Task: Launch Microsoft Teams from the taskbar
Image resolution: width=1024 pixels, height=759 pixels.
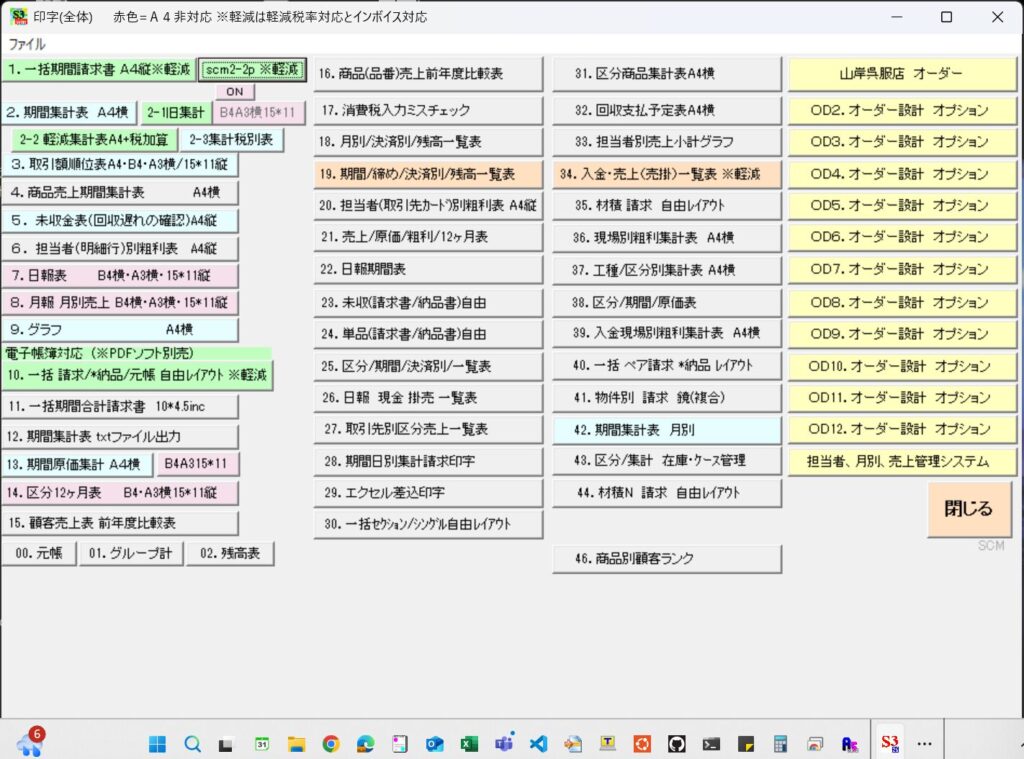Action: pyautogui.click(x=504, y=743)
